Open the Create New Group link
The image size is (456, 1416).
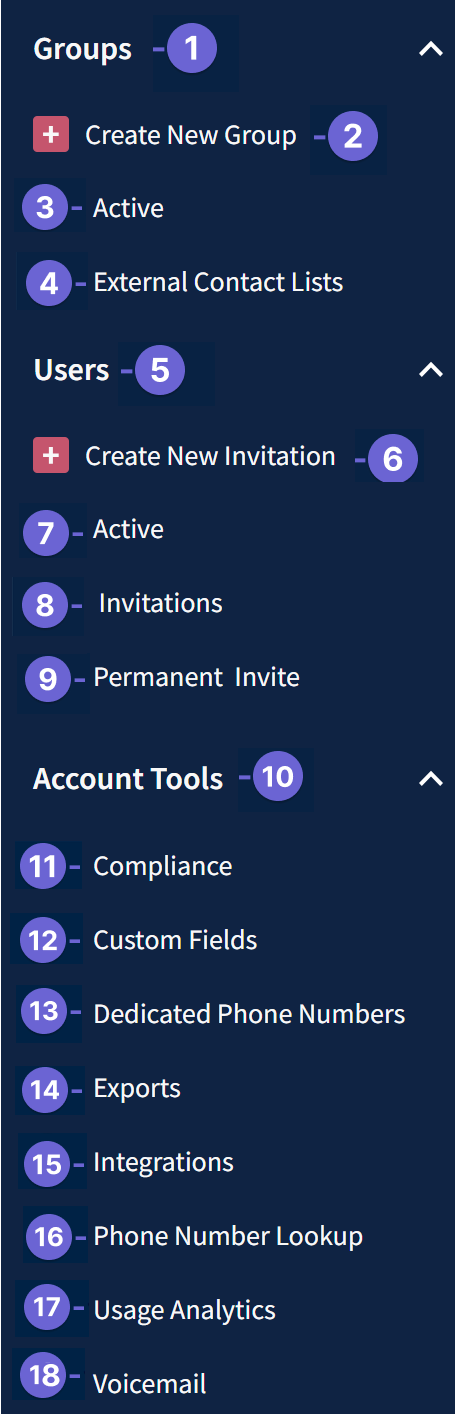[x=191, y=135]
